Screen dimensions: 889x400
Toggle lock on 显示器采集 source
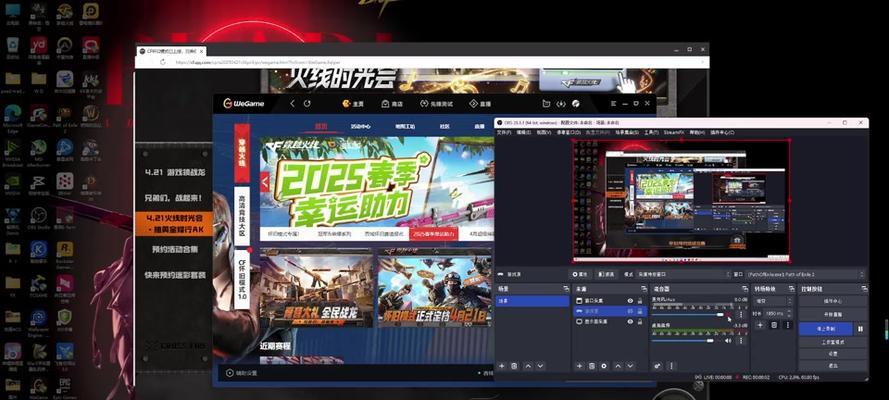[640, 321]
